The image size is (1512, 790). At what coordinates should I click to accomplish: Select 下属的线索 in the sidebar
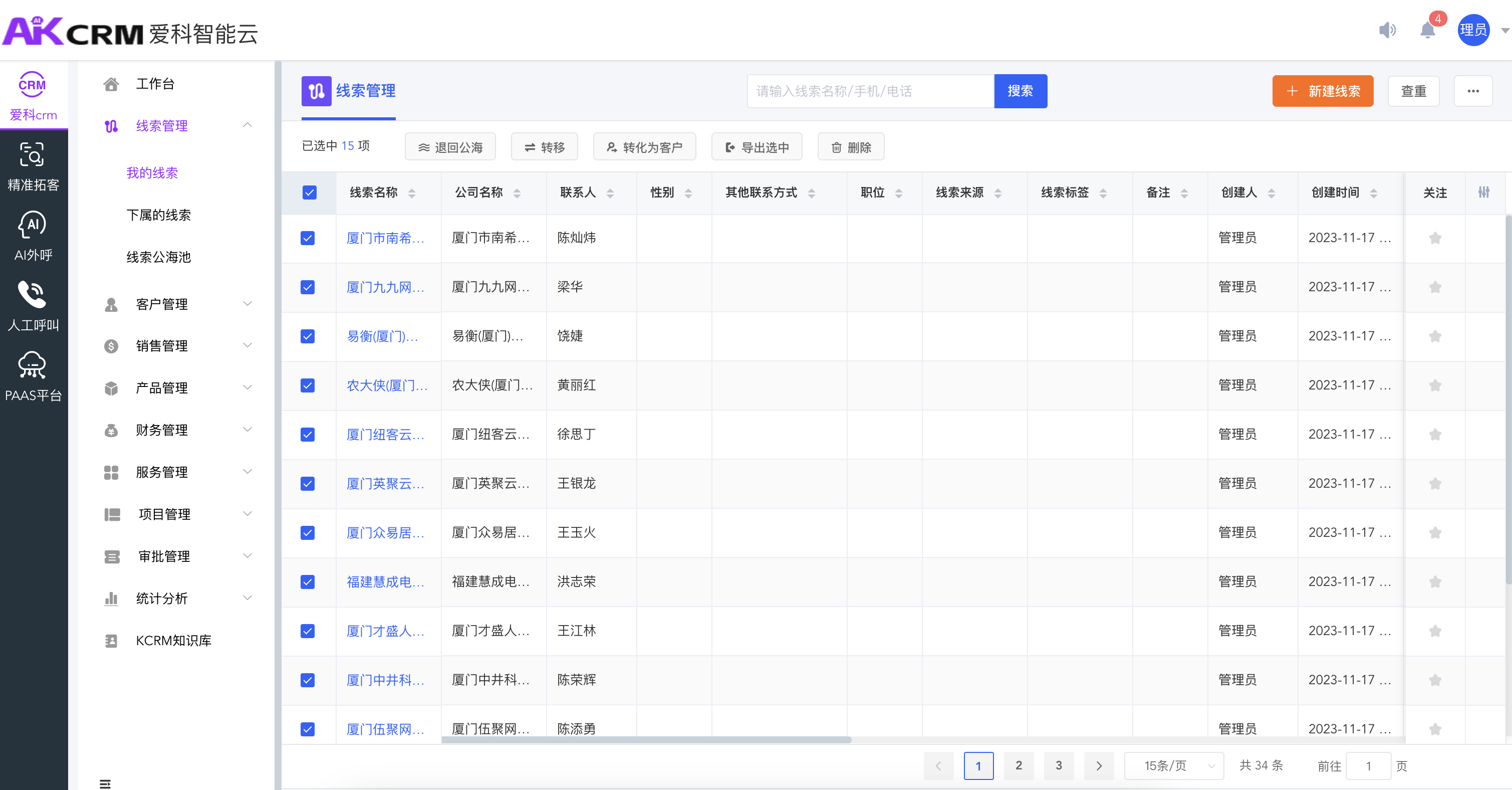(158, 215)
